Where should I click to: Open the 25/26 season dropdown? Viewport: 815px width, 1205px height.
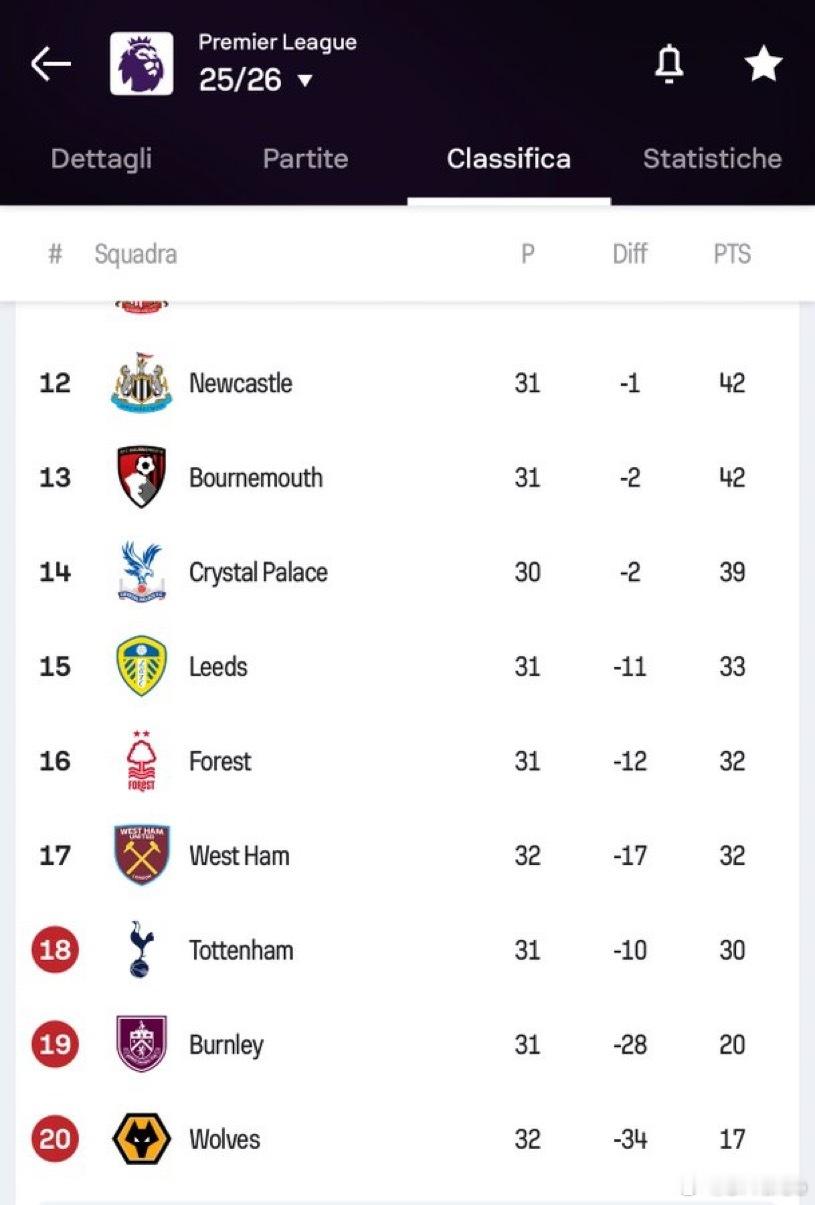pos(256,80)
